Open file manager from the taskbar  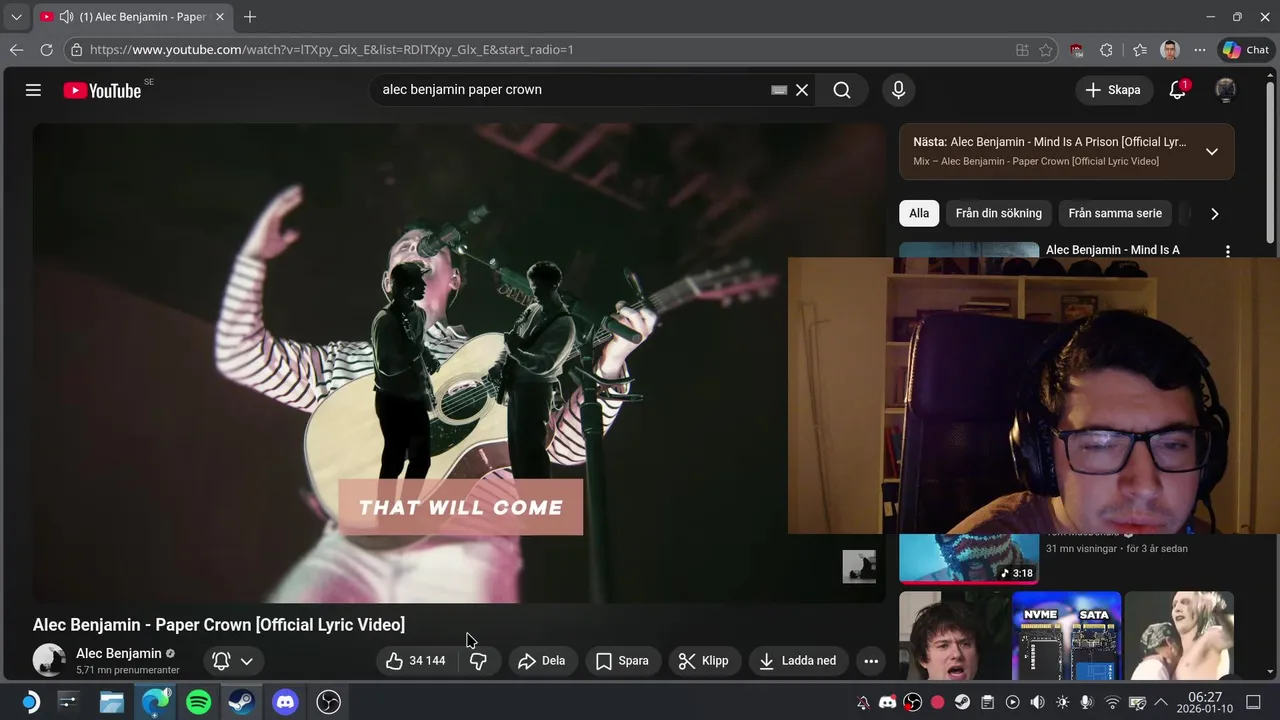tap(111, 702)
